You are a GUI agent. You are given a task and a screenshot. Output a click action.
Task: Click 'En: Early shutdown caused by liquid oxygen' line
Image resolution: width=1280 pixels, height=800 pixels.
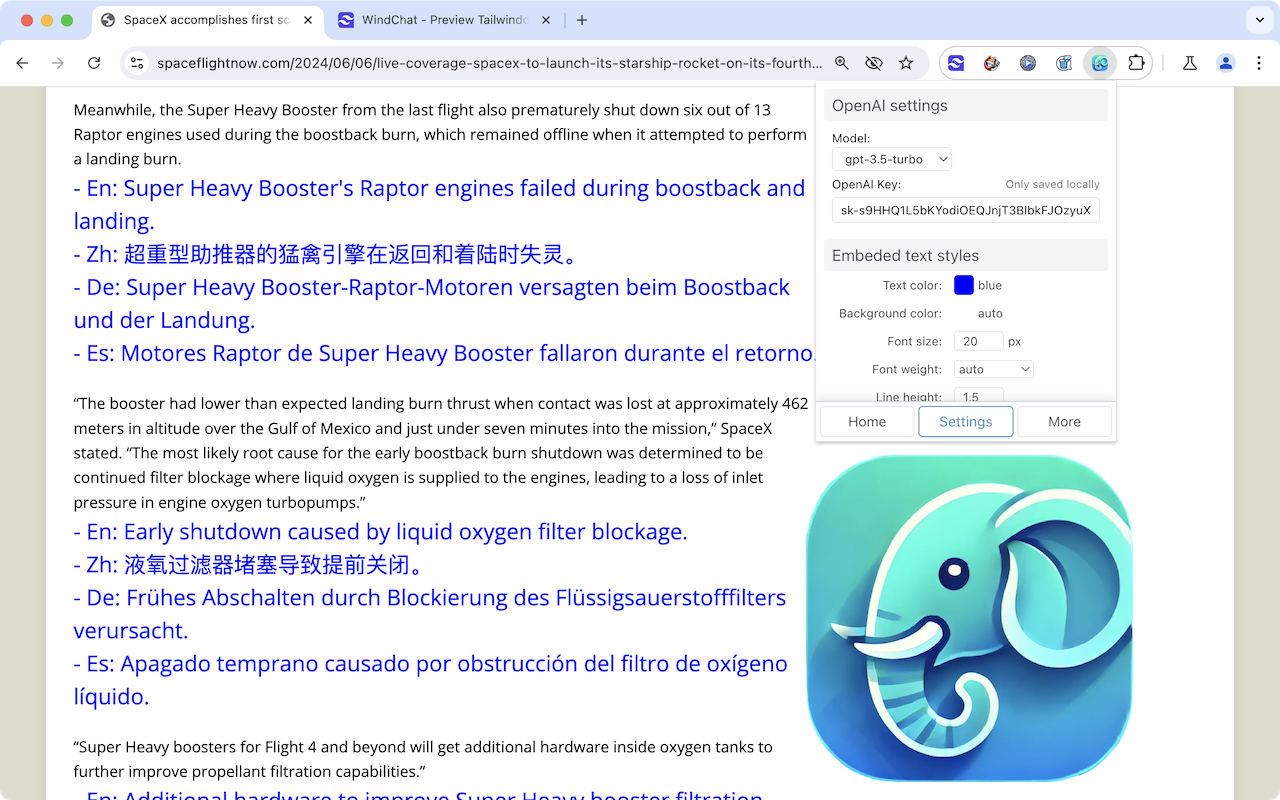(381, 531)
